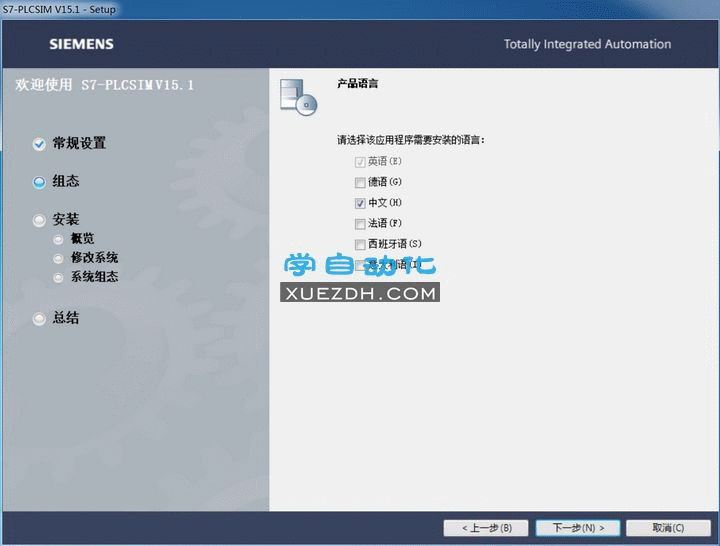Select the 修改系统 sub-step label
The width and height of the screenshot is (720, 546).
tap(95, 258)
